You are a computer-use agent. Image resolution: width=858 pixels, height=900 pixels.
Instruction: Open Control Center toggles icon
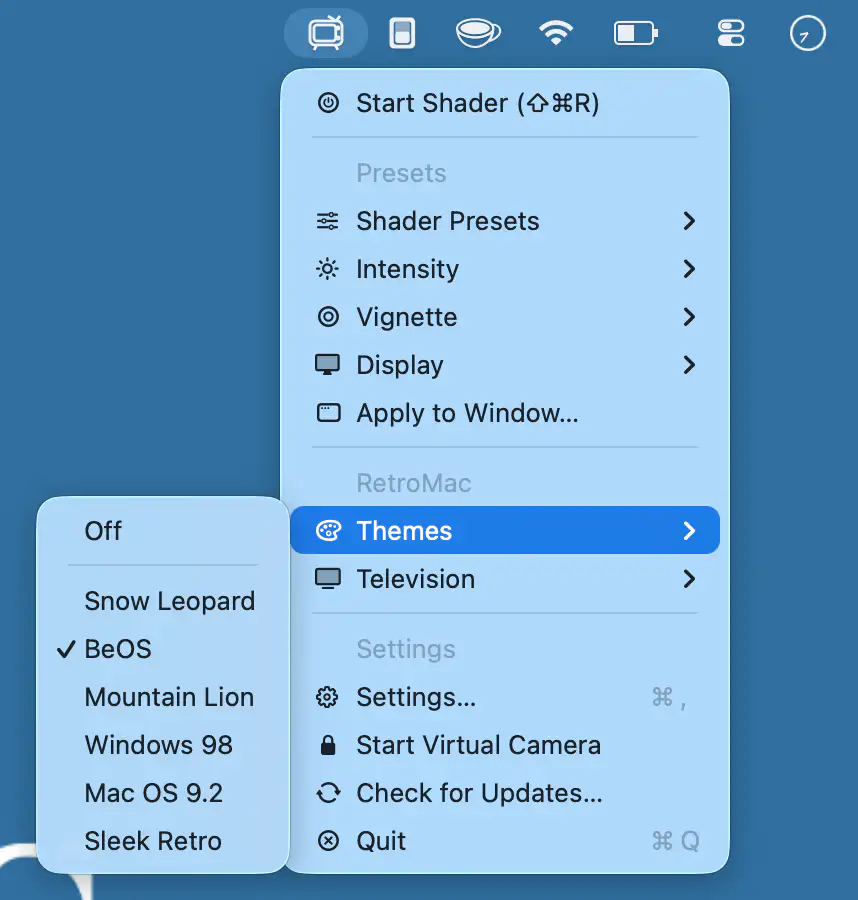point(731,33)
